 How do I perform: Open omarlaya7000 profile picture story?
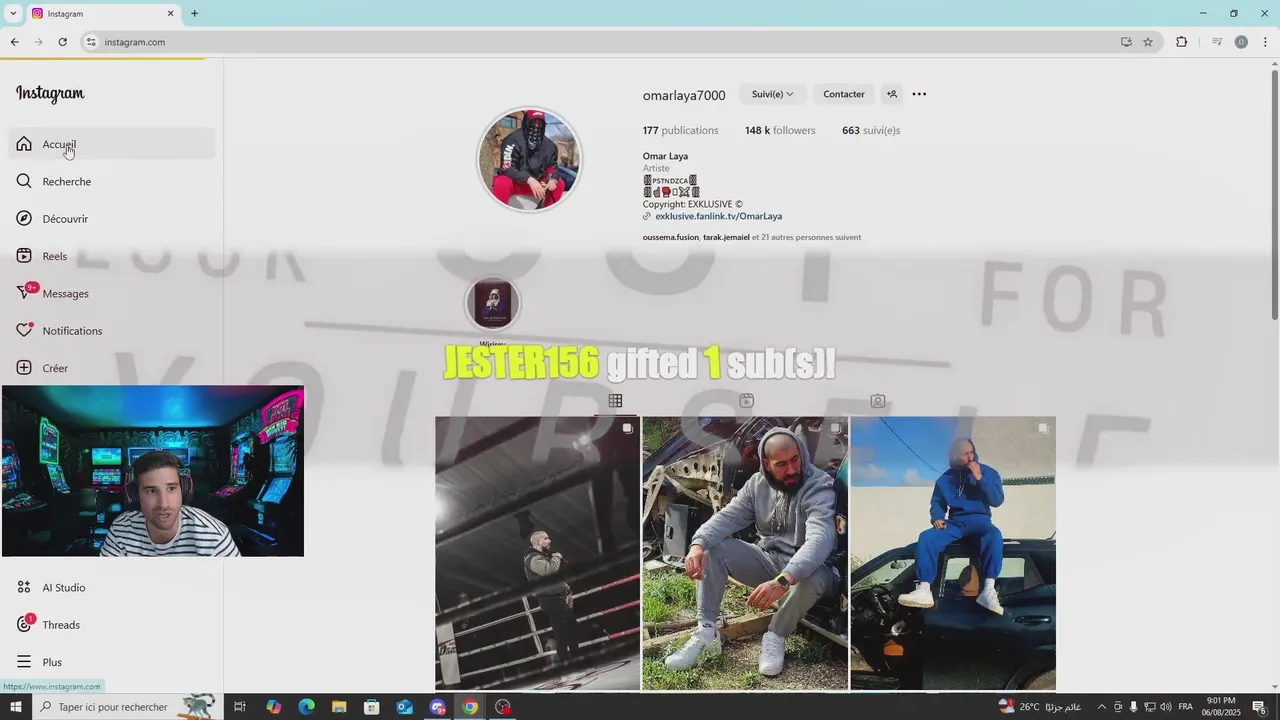point(529,160)
